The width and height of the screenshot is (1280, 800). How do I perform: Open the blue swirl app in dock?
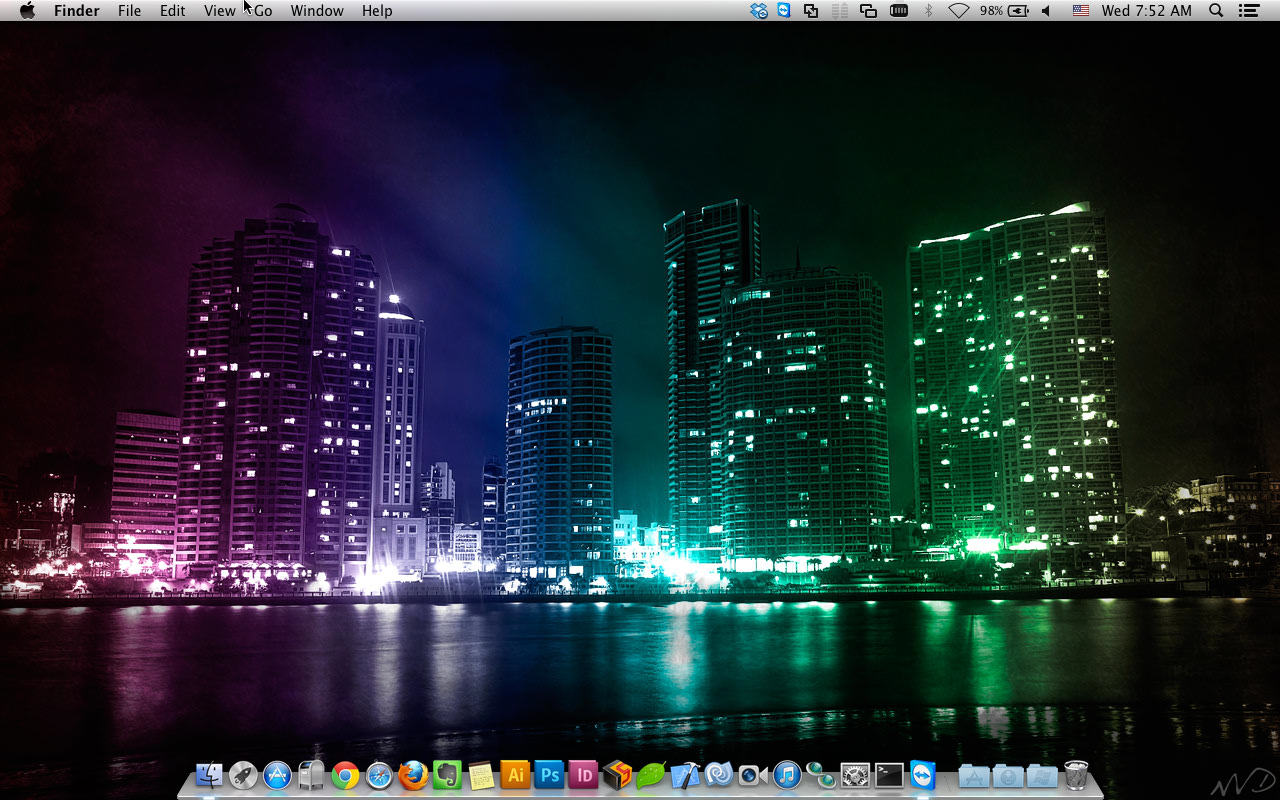(719, 775)
